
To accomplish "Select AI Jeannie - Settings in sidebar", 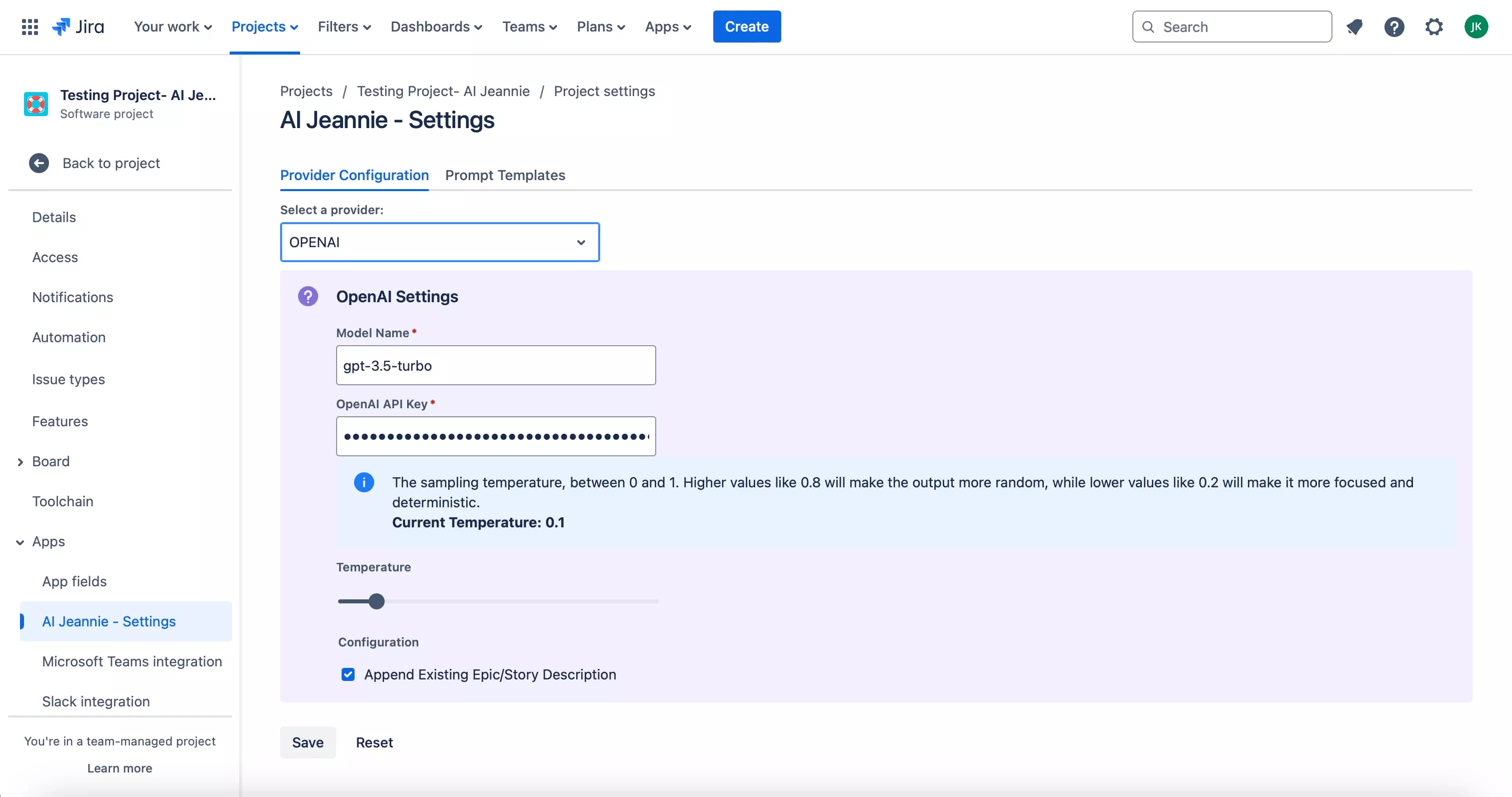I will click(x=126, y=621).
